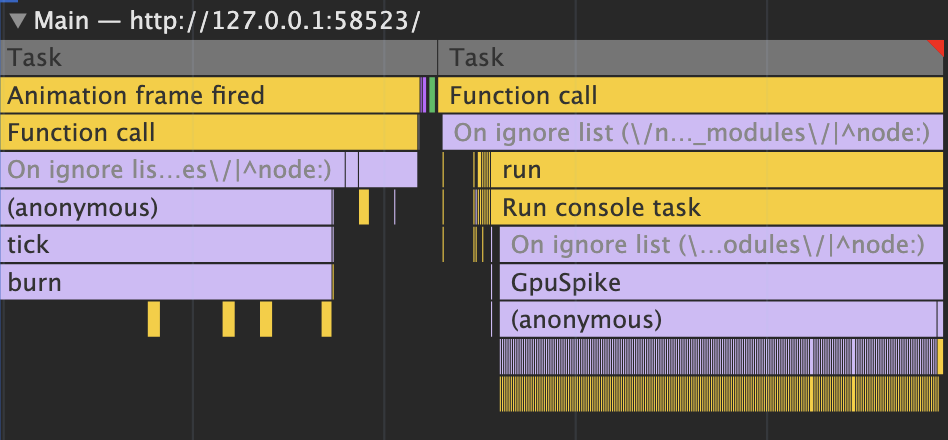Image resolution: width=948 pixels, height=440 pixels.
Task: Click the small green block after Animation frame
Action: [432, 96]
